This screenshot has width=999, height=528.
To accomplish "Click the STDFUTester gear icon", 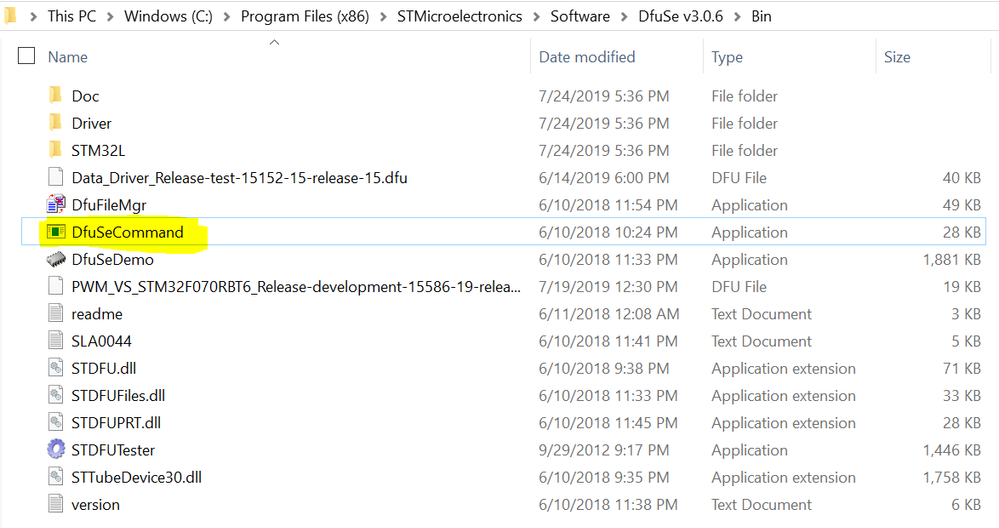I will coord(56,450).
